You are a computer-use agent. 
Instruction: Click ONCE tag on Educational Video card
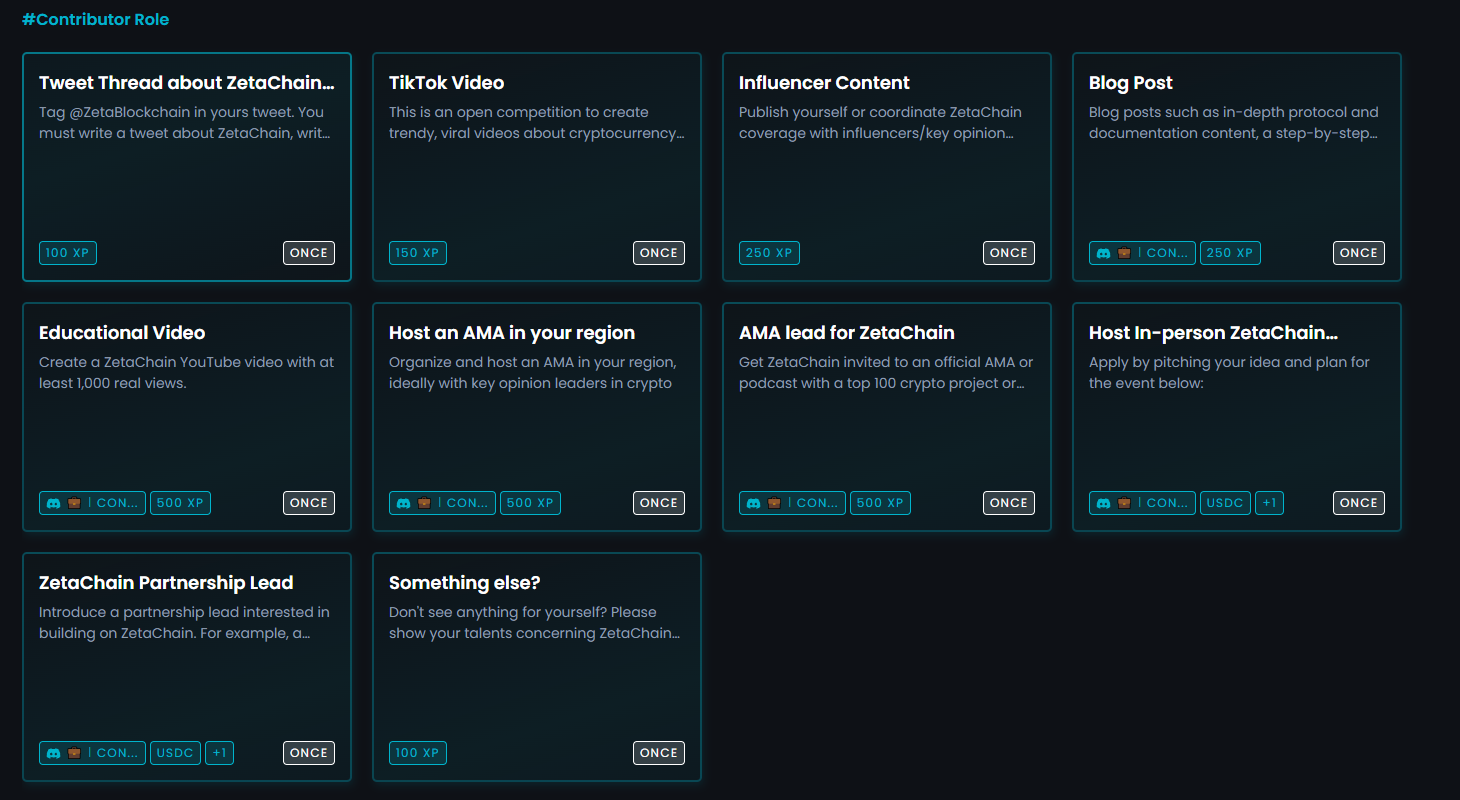(309, 503)
